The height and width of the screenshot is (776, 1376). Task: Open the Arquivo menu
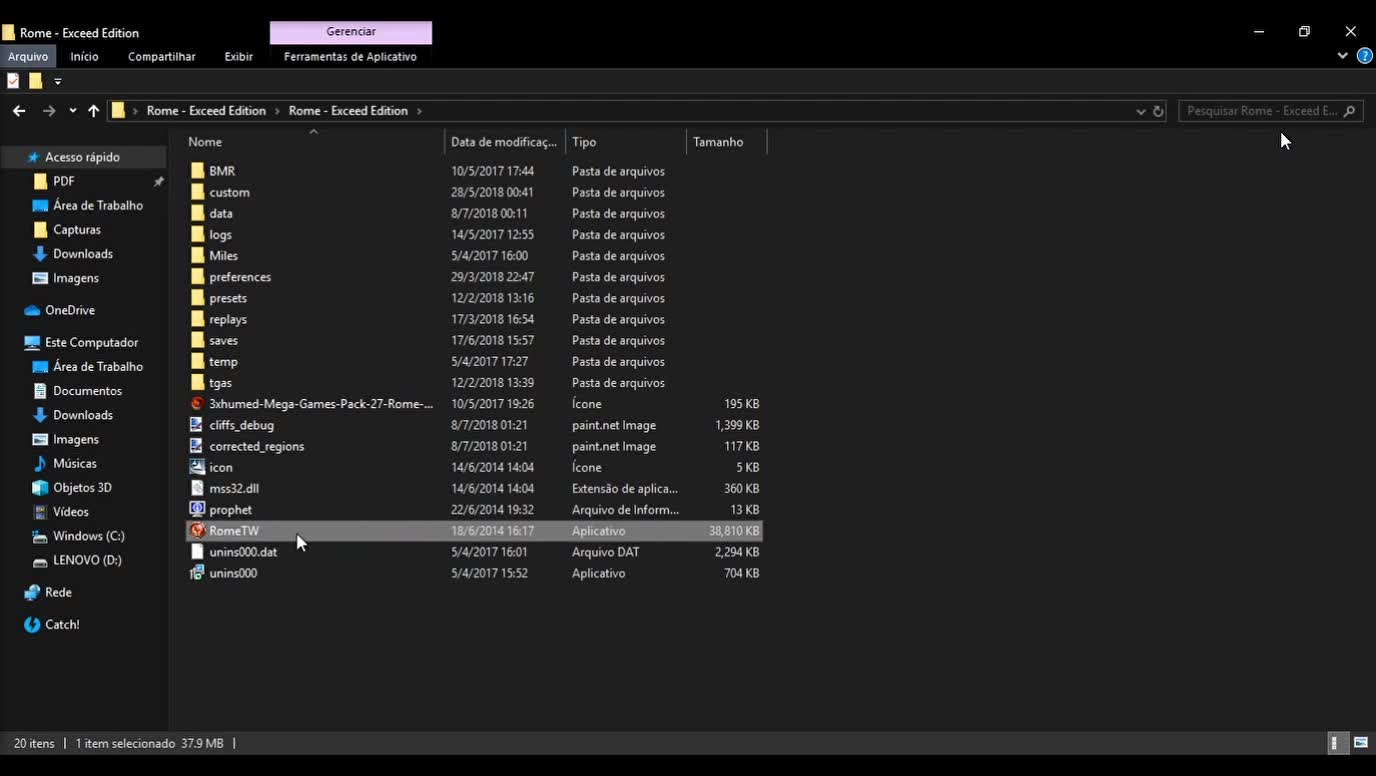(x=27, y=57)
